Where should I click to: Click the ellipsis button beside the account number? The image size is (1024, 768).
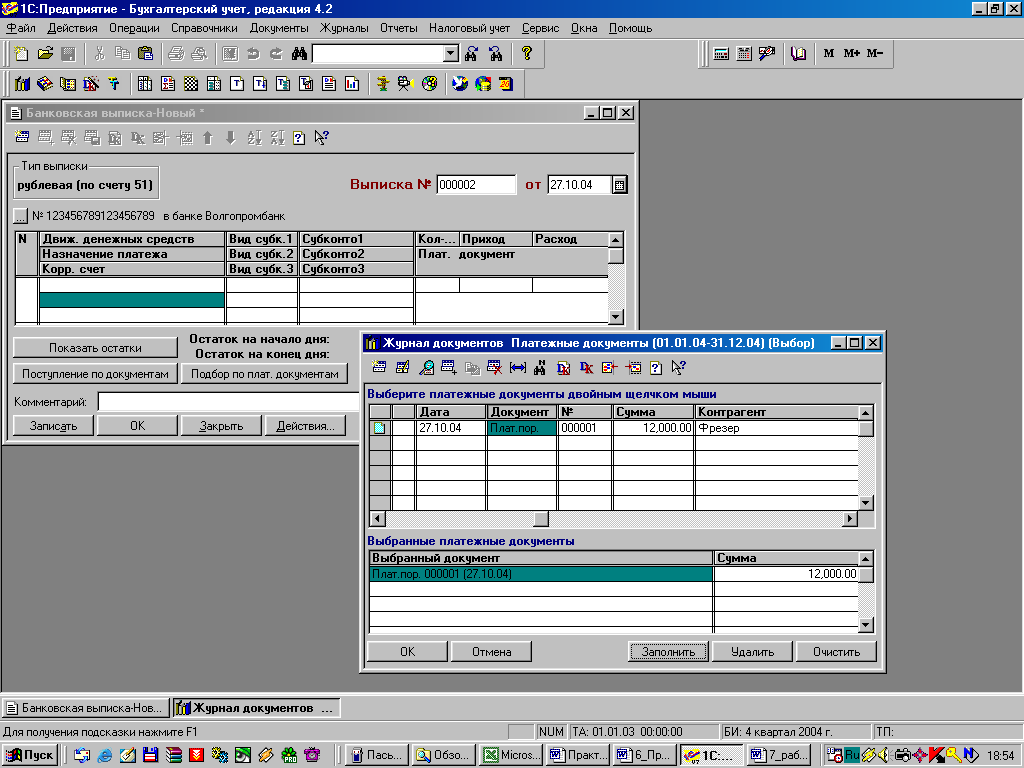tap(20, 216)
